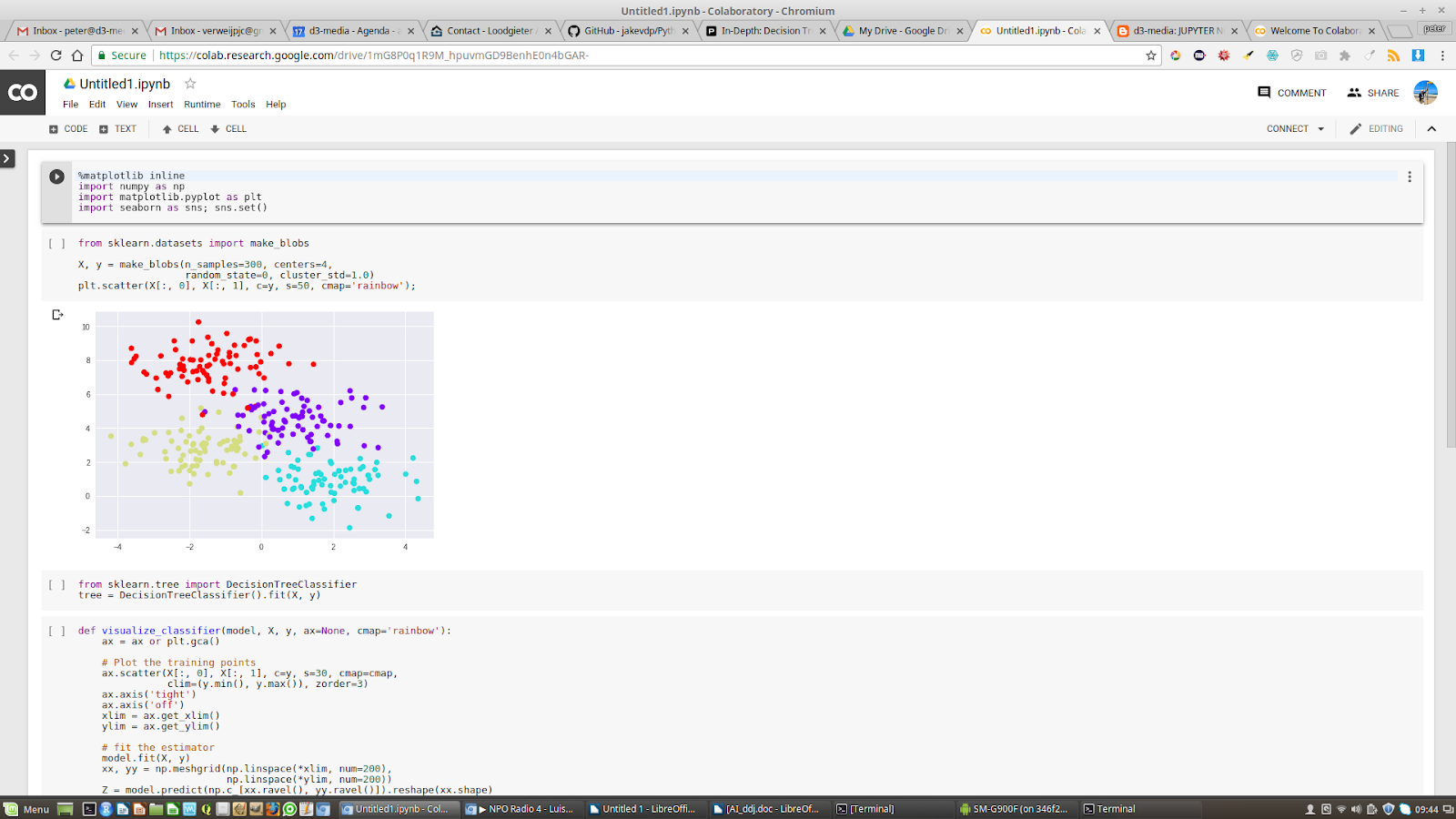Click the Secure site padlock indicator
The width and height of the screenshot is (1456, 819).
(x=103, y=56)
